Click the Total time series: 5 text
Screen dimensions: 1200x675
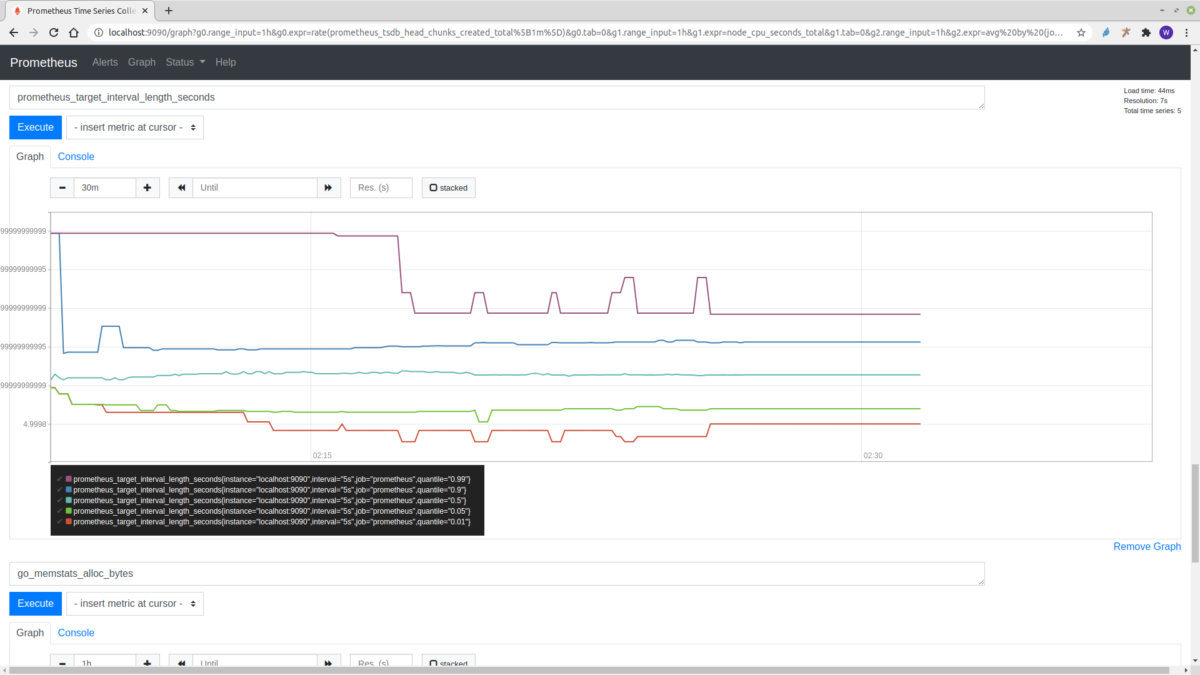[x=1152, y=111]
